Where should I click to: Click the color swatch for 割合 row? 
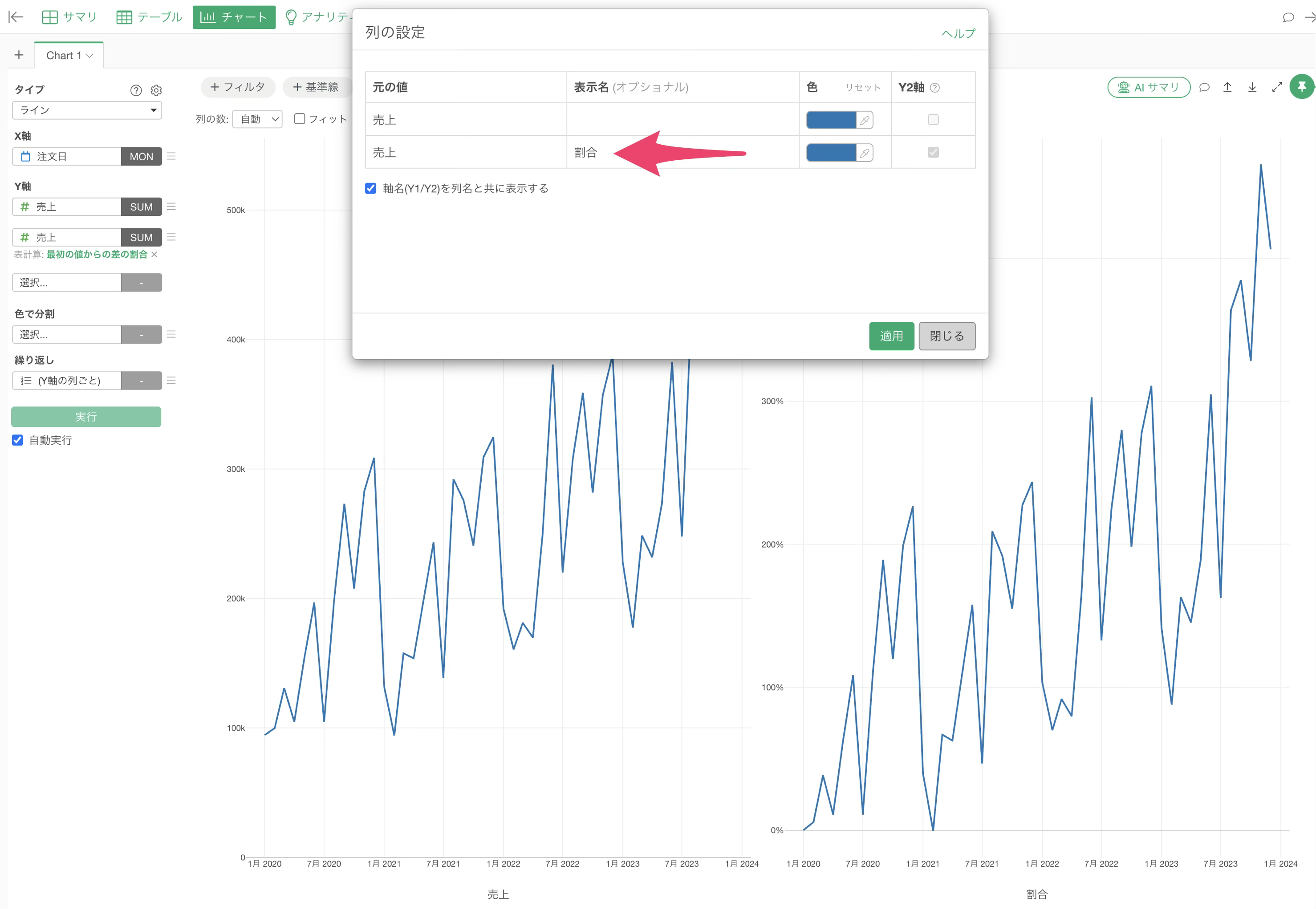[831, 153]
